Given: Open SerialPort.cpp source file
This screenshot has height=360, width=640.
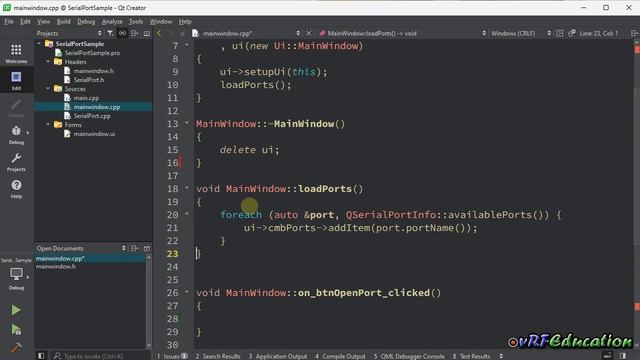Looking at the screenshot, I should (92, 116).
